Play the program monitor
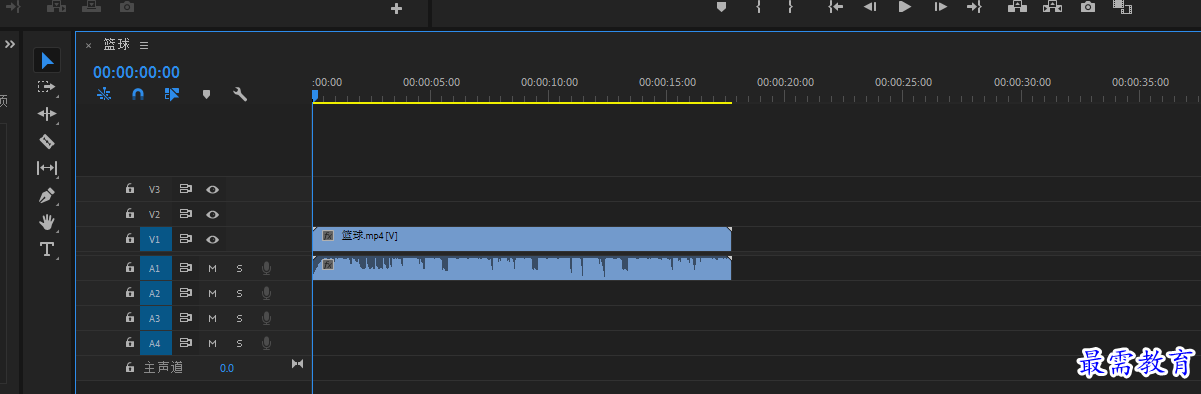This screenshot has width=1201, height=394. pyautogui.click(x=905, y=7)
